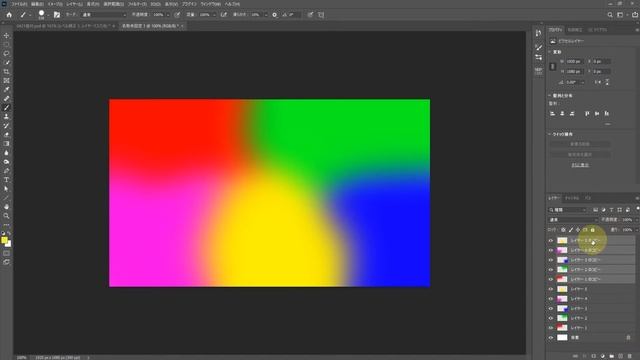This screenshot has width=640, height=360.
Task: Click background color white swatch
Action: 8,244
